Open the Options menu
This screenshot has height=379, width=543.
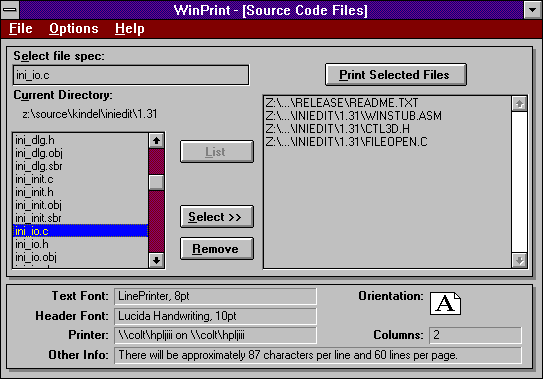click(74, 29)
